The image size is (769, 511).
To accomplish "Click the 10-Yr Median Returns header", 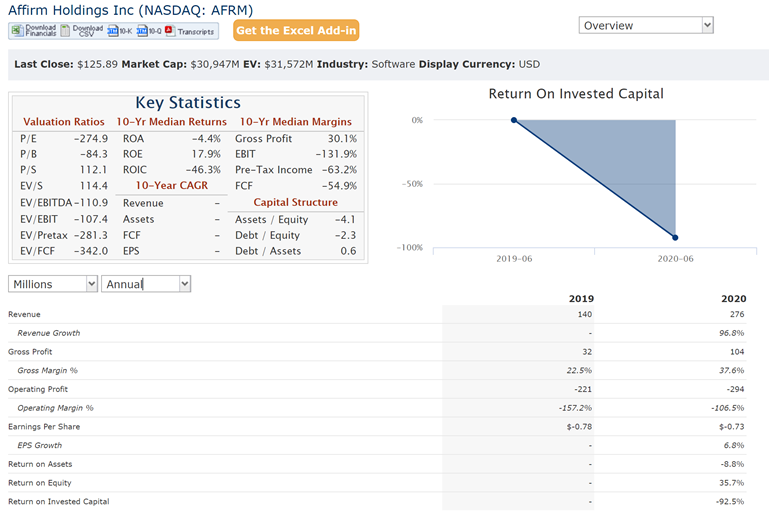I will (x=172, y=122).
